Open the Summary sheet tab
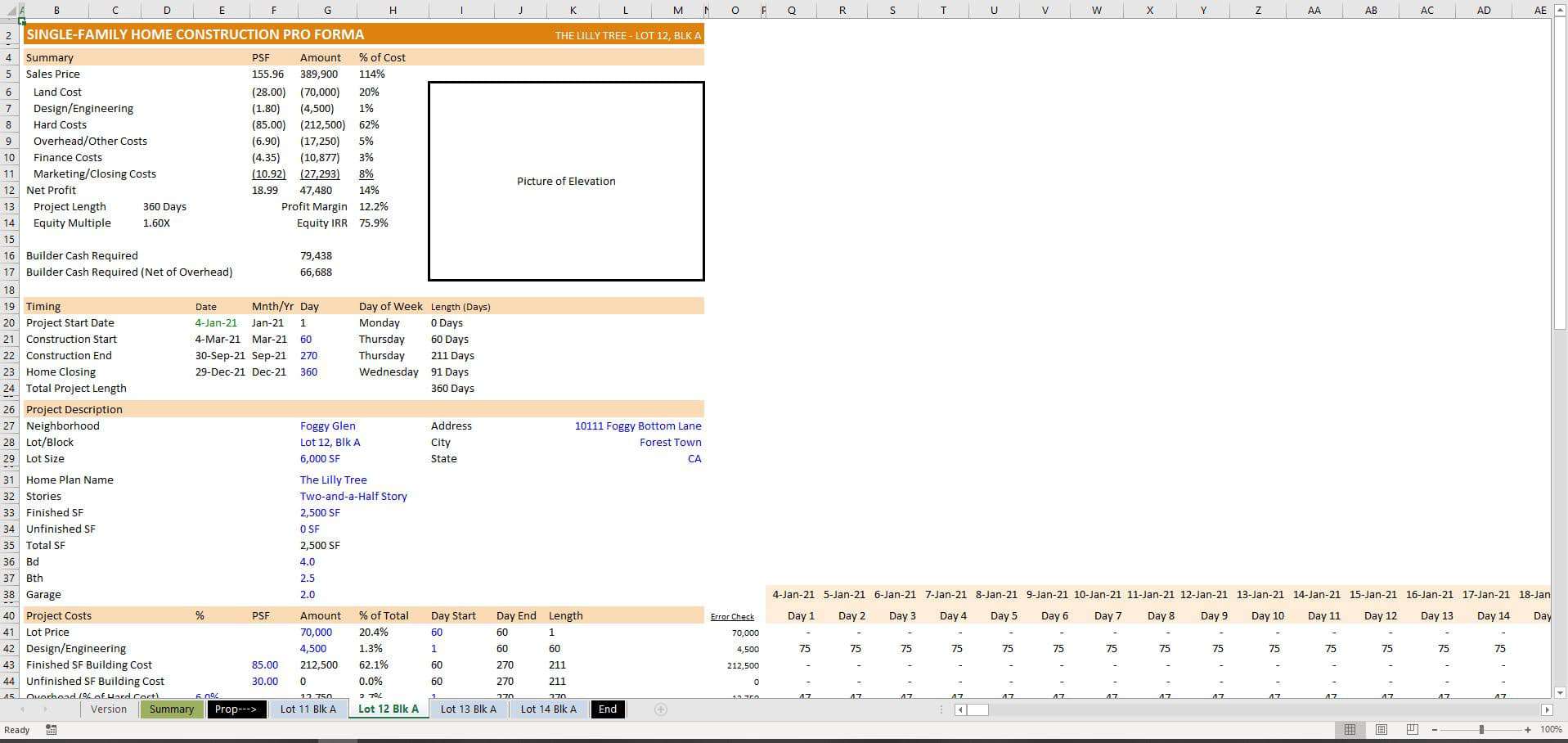This screenshot has height=743, width=1568. tap(171, 709)
